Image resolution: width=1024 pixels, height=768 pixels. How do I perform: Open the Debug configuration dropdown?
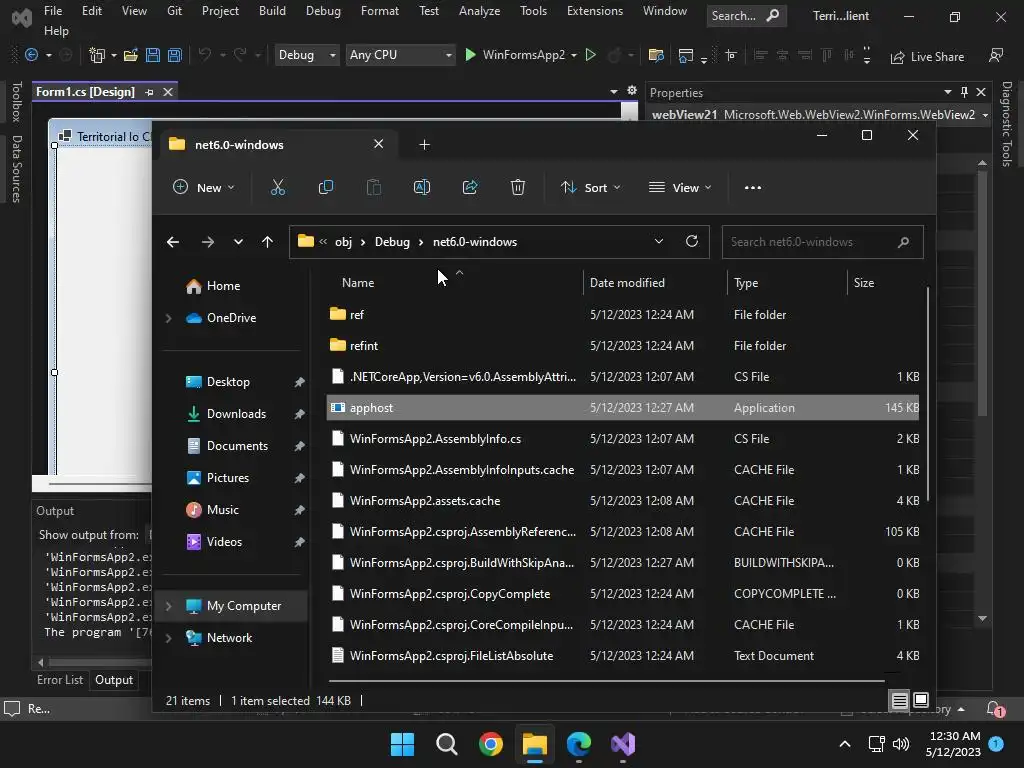point(306,55)
